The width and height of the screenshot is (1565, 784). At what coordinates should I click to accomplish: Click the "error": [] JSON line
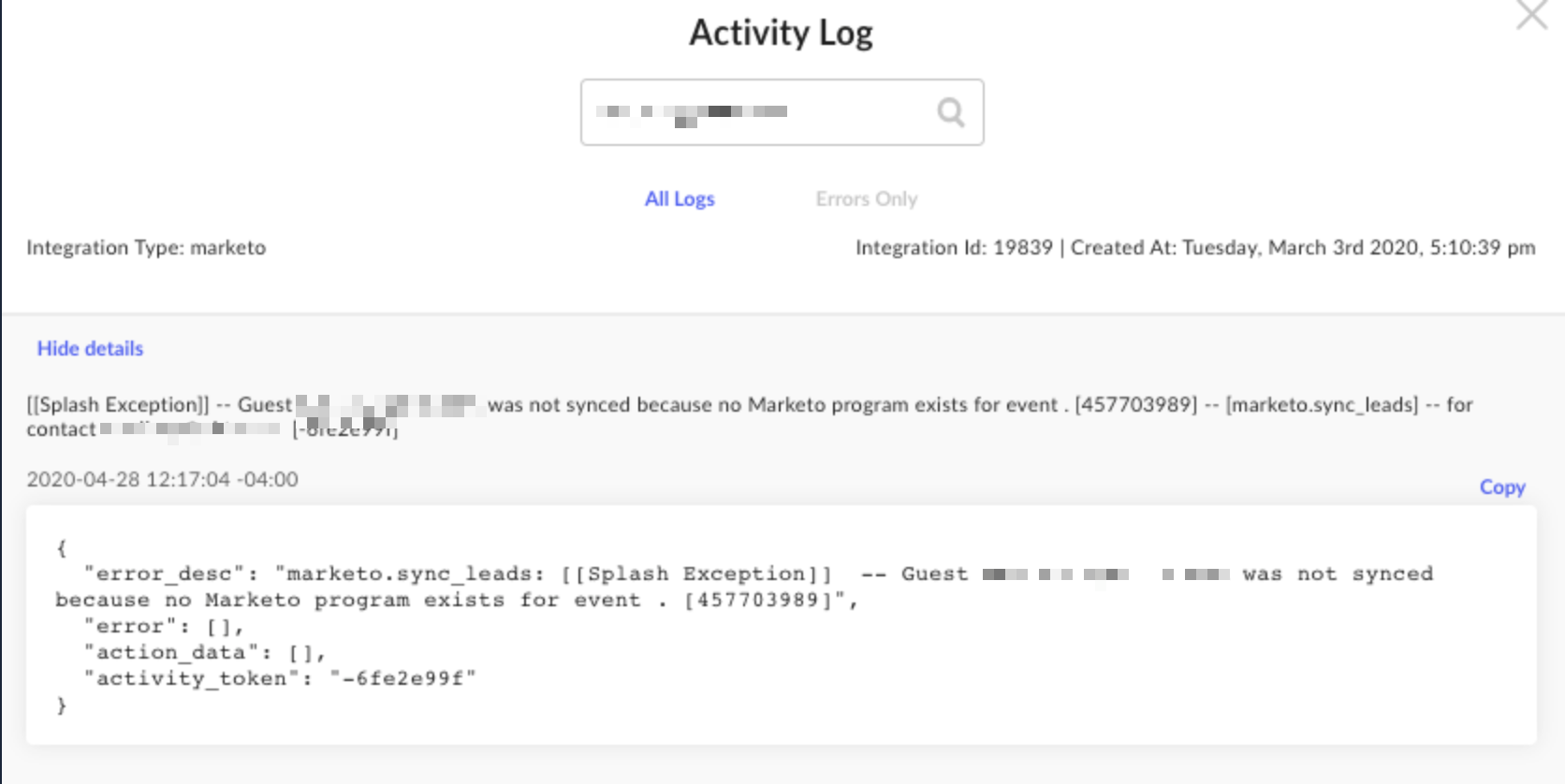[x=164, y=626]
